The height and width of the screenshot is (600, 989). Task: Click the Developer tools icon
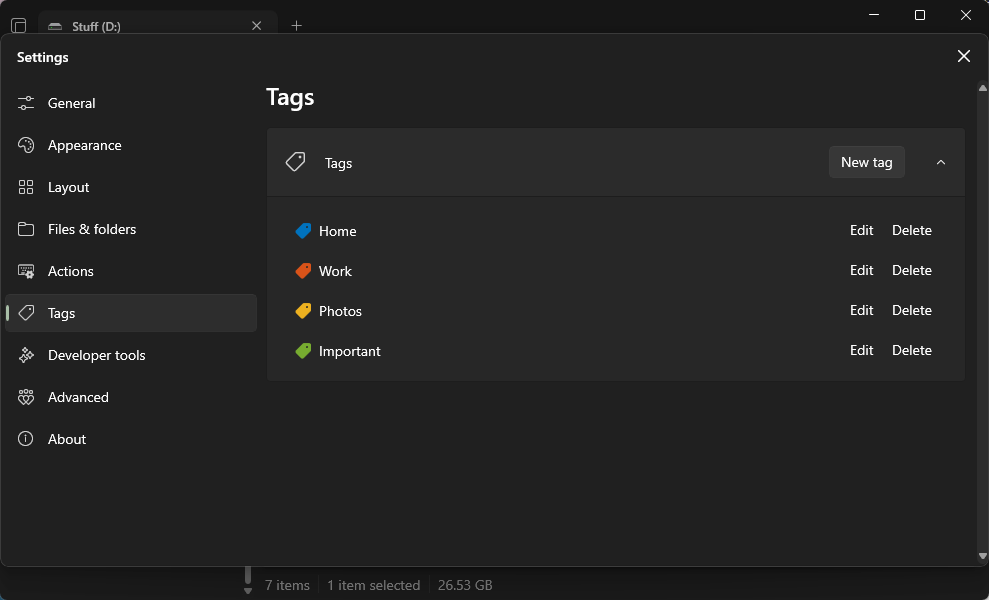[27, 355]
